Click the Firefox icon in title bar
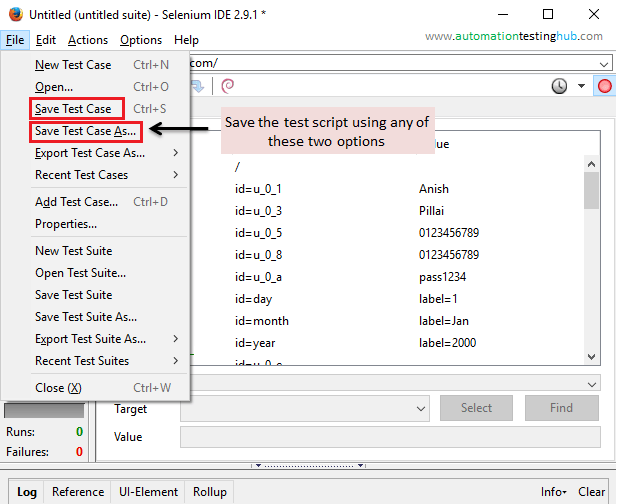 tap(16, 15)
